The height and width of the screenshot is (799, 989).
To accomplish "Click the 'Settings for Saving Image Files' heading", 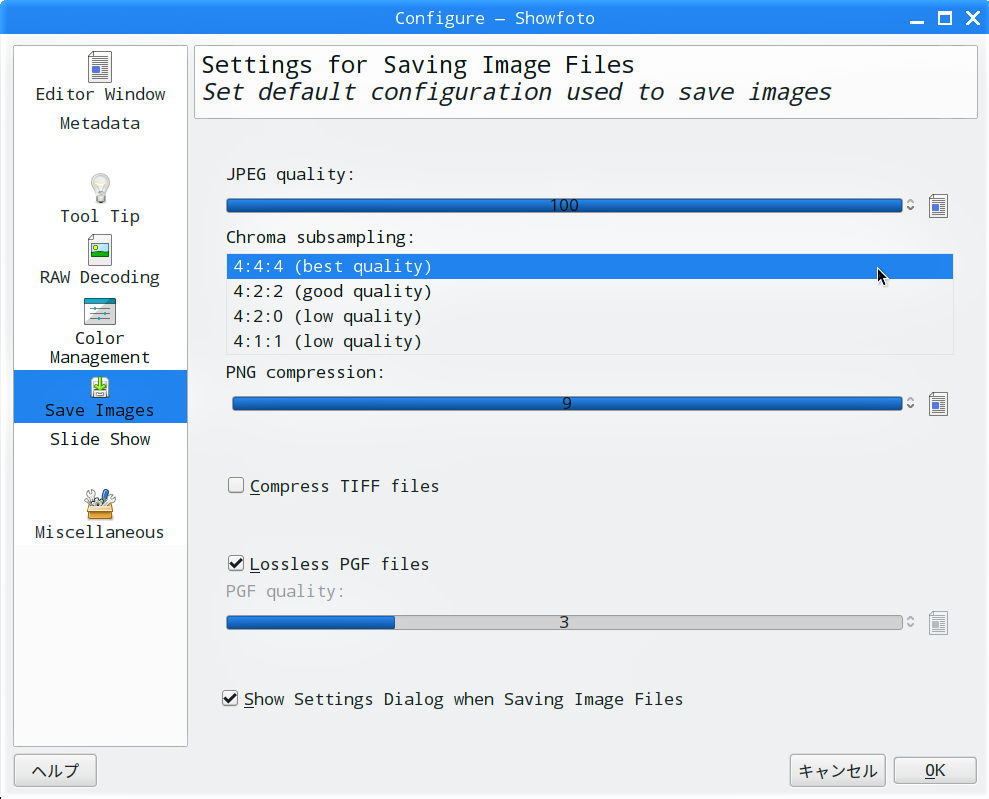I will [418, 65].
